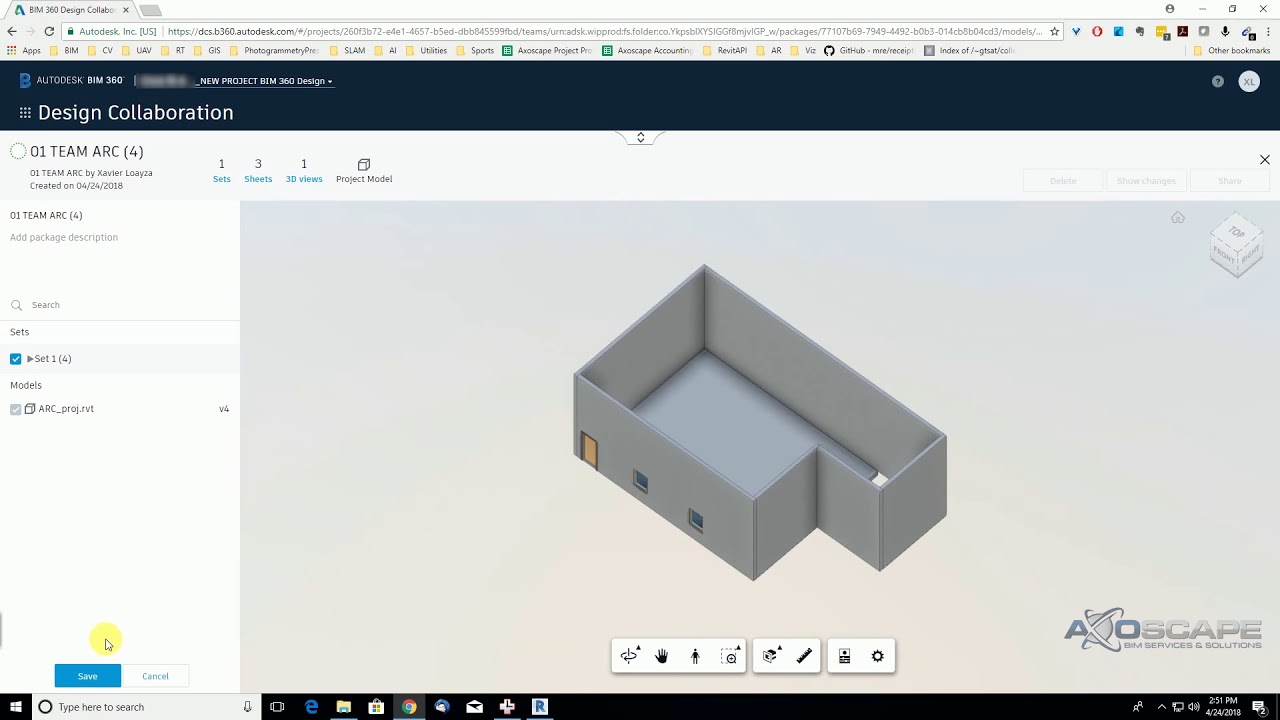The image size is (1280, 720).
Task: Click the Save button
Action: (x=88, y=676)
